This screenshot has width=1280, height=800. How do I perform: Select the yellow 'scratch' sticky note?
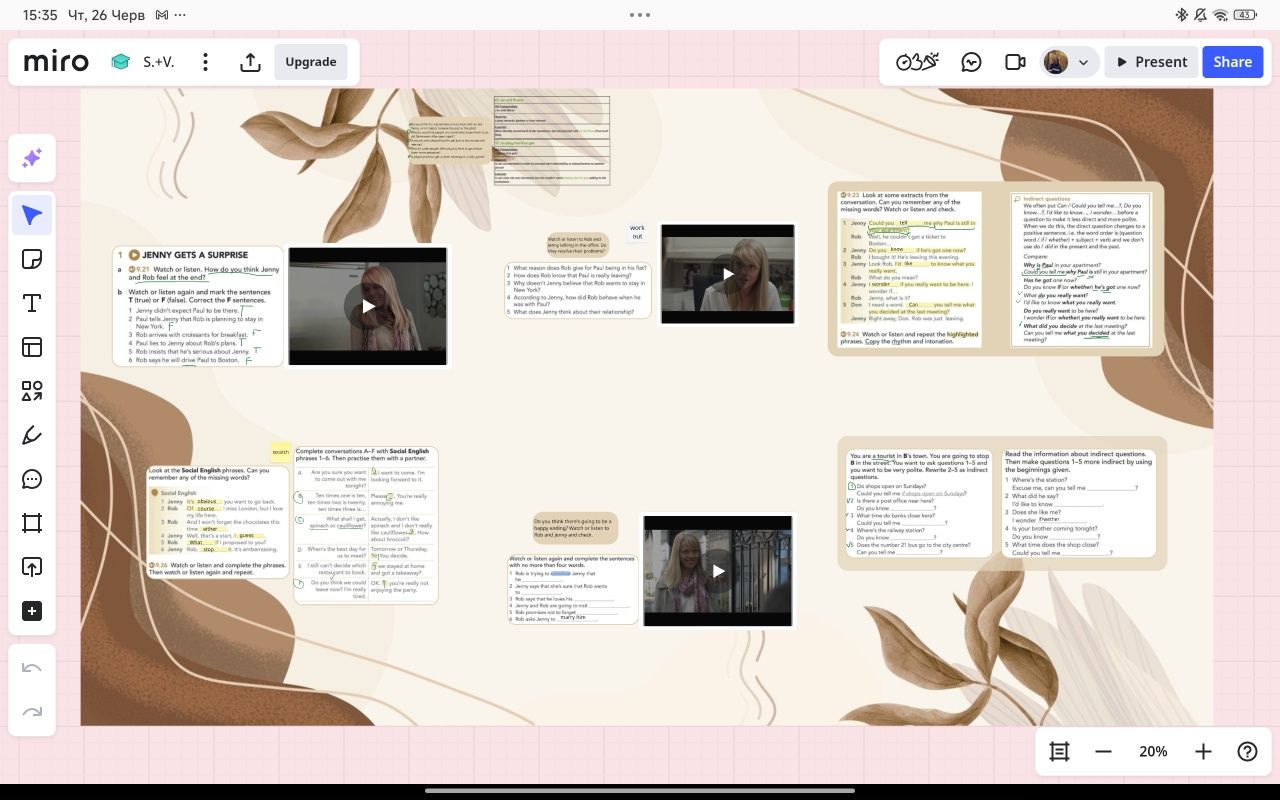click(280, 452)
